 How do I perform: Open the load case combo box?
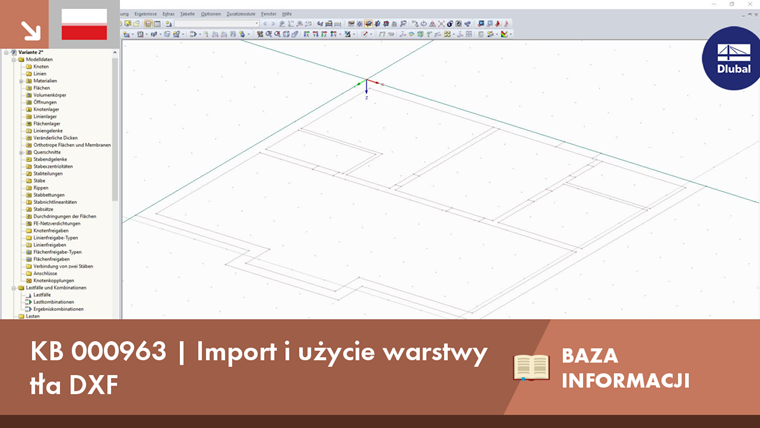click(x=217, y=24)
